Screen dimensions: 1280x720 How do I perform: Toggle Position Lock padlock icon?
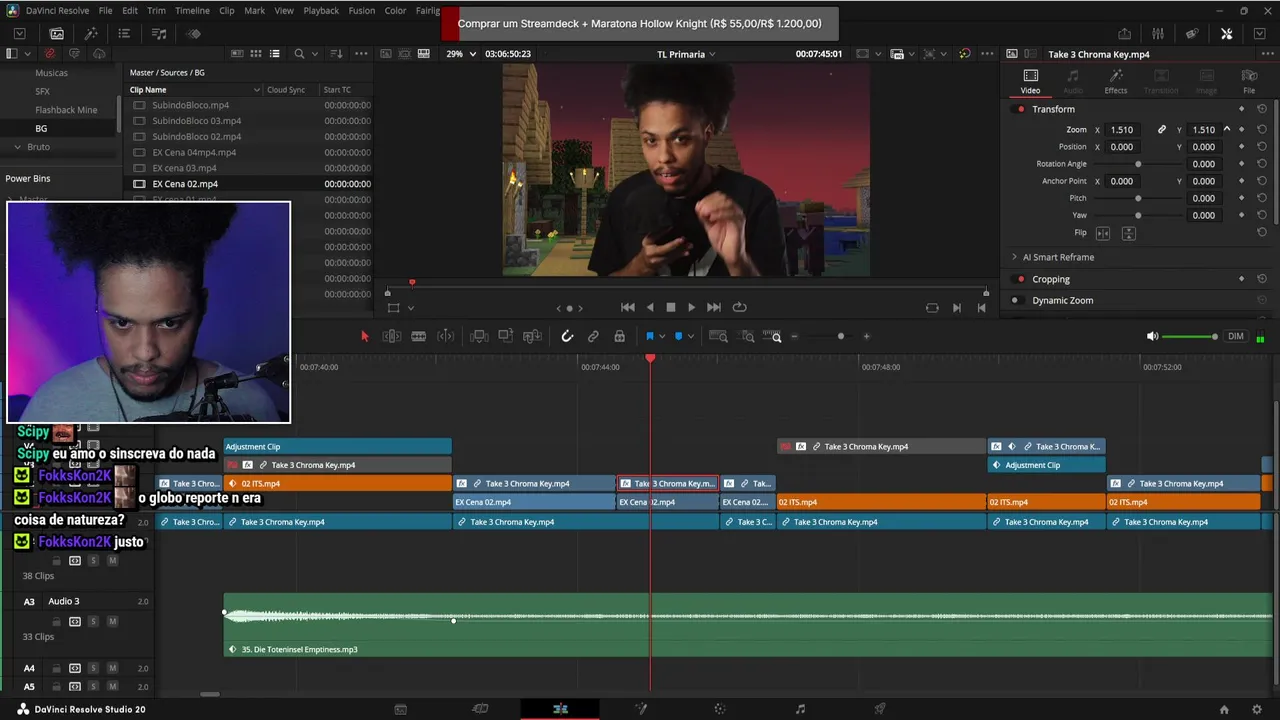coord(619,336)
